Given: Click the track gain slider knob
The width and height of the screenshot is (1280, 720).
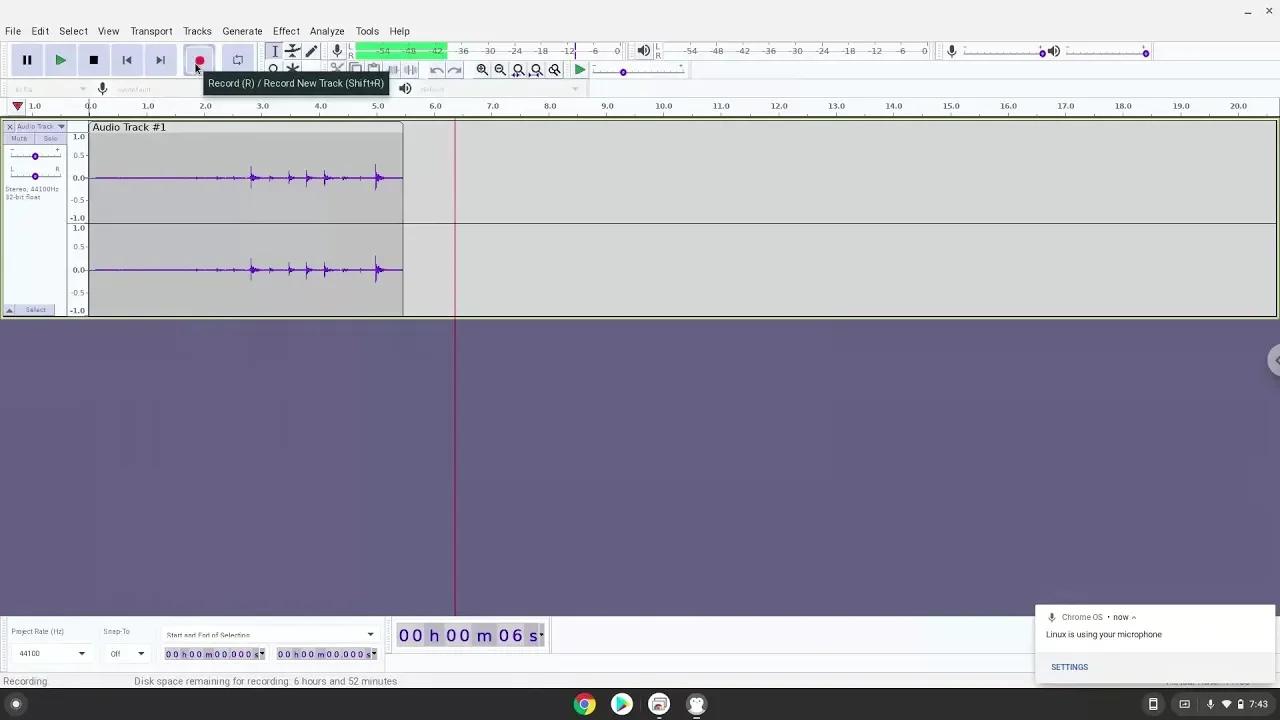Looking at the screenshot, I should 35,156.
